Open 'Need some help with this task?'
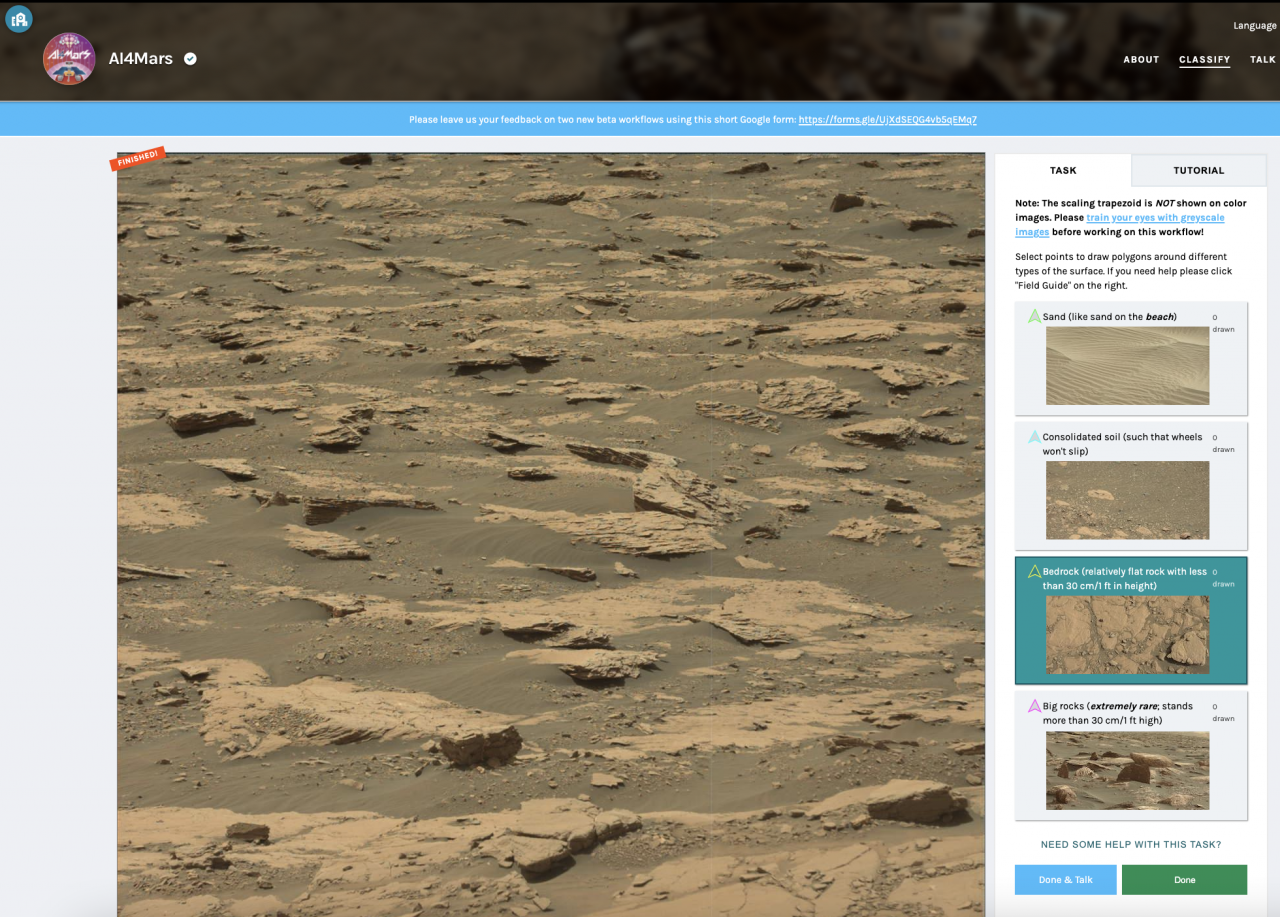This screenshot has height=917, width=1280. [1131, 844]
